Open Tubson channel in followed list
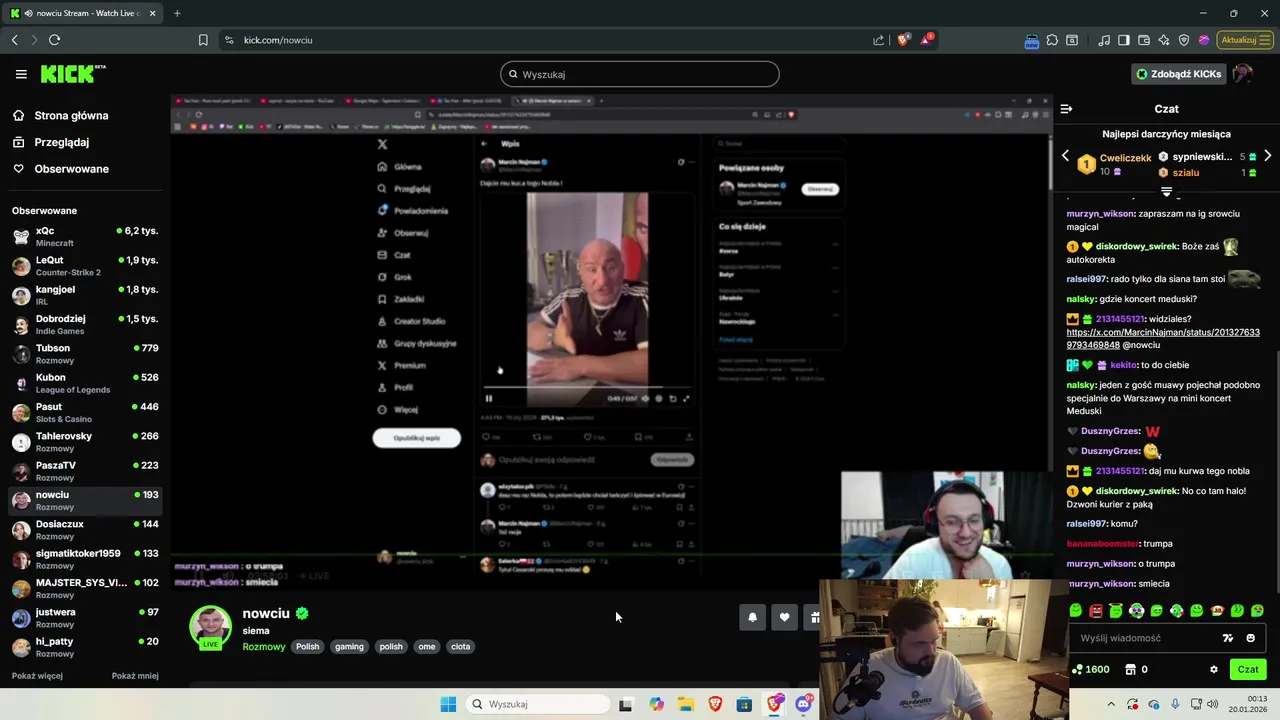Screen dimensions: 1280x720 tap(84, 354)
